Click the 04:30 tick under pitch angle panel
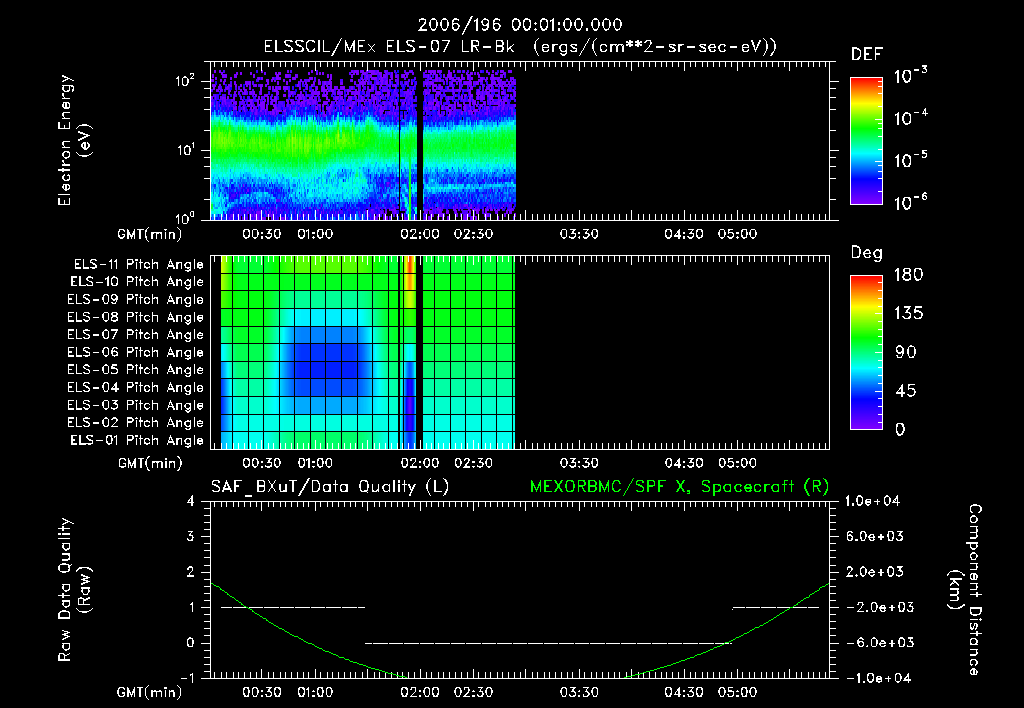The image size is (1024, 708). pos(684,463)
